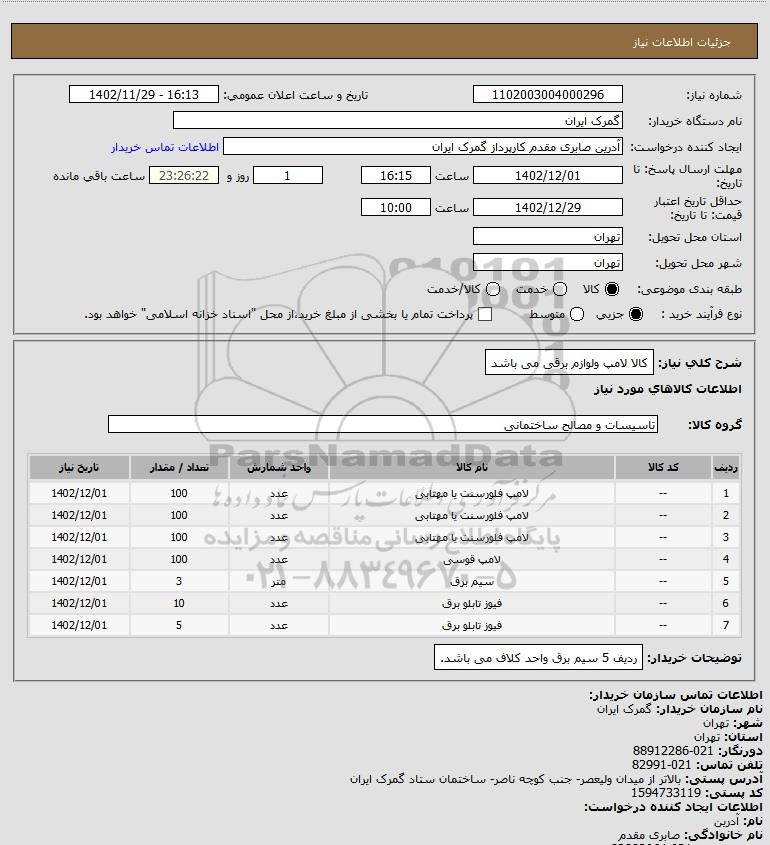Click the نام کالا column header
Screen dimensions: 770x845
click(x=471, y=468)
